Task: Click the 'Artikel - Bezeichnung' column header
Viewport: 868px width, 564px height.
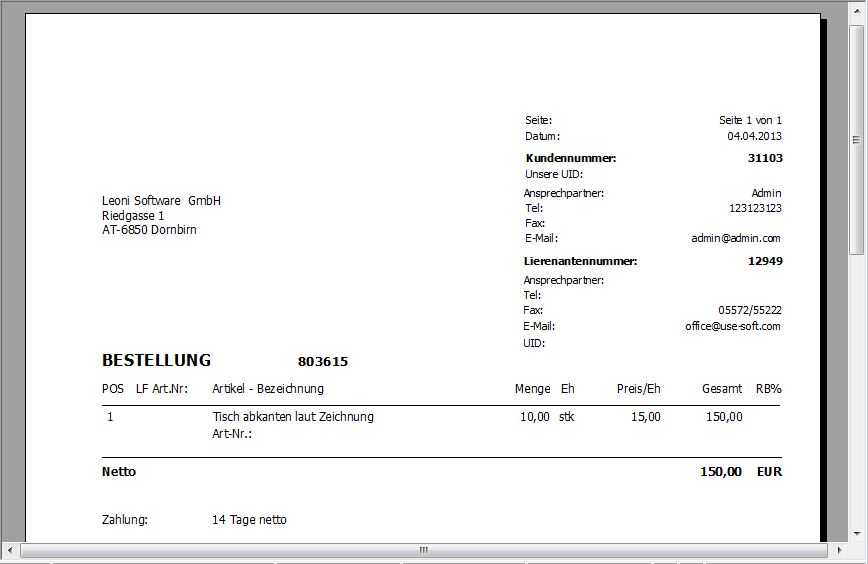Action: 267,389
